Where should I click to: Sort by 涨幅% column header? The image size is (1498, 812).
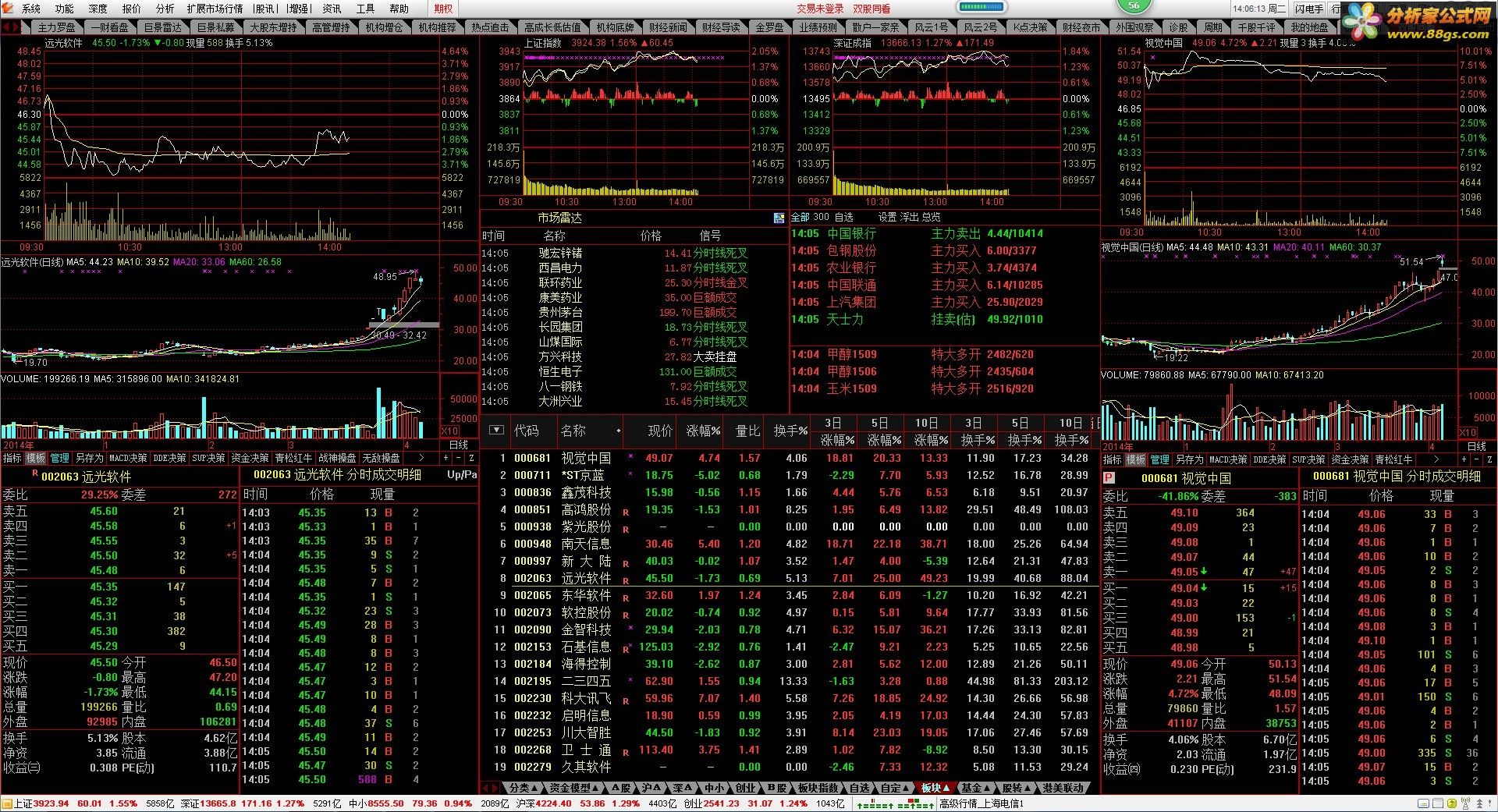point(703,431)
